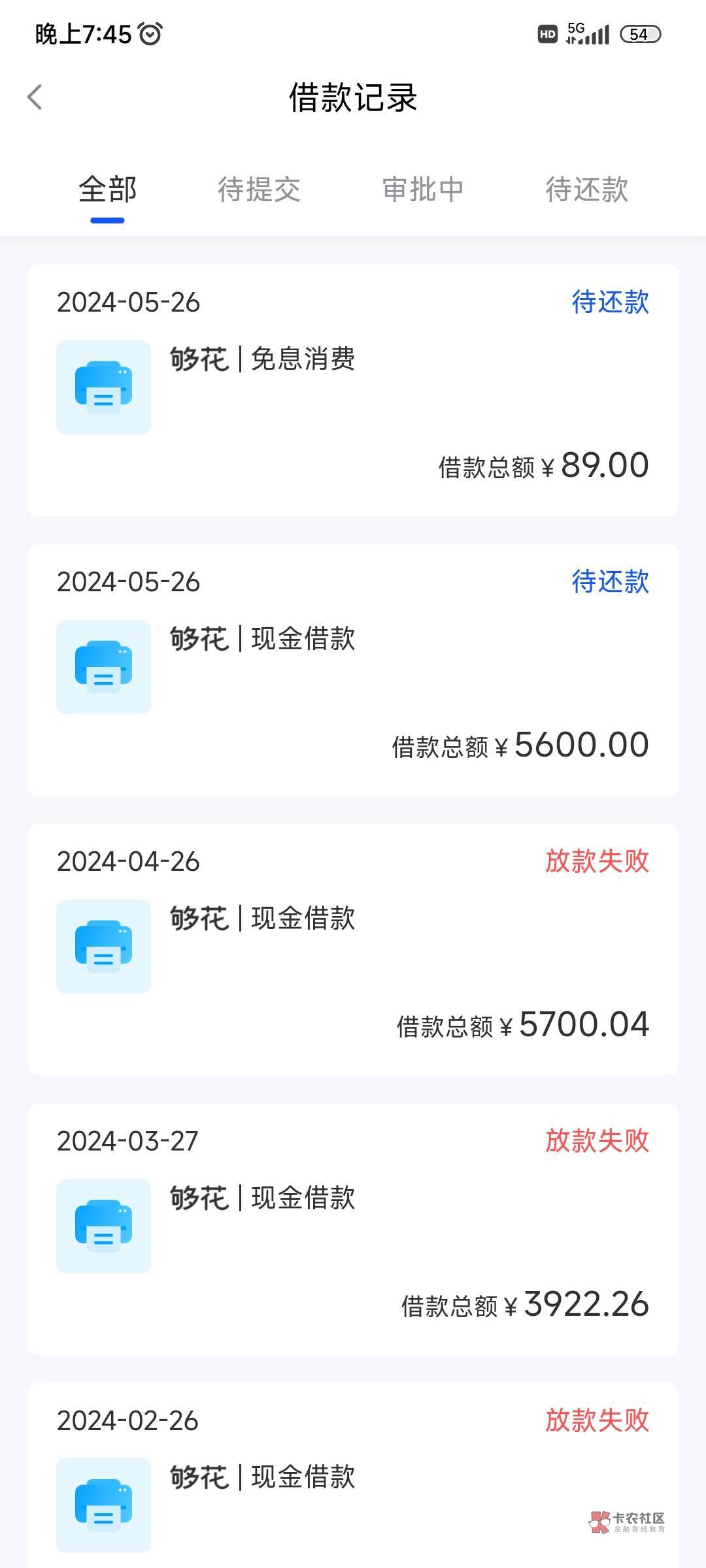Tap the 借款总额 ¥3922.26 amount
This screenshot has height=1568, width=706.
[x=524, y=1304]
